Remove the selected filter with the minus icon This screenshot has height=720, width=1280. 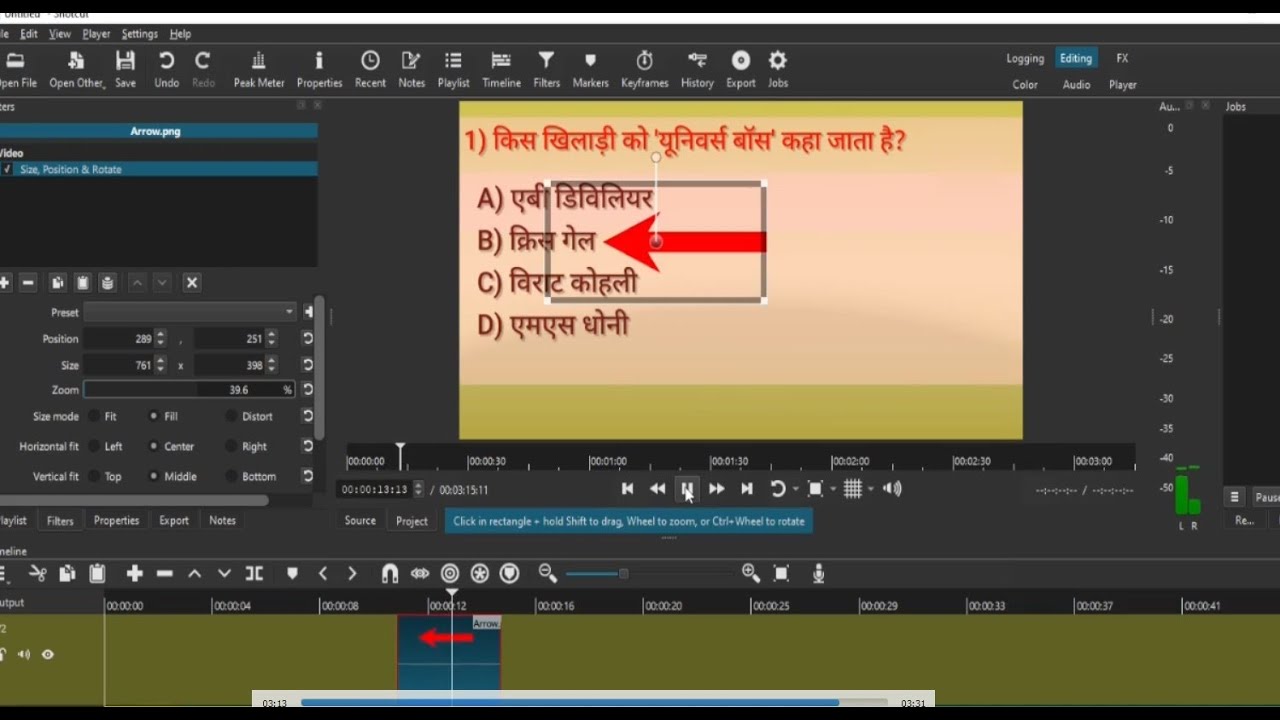[x=28, y=283]
